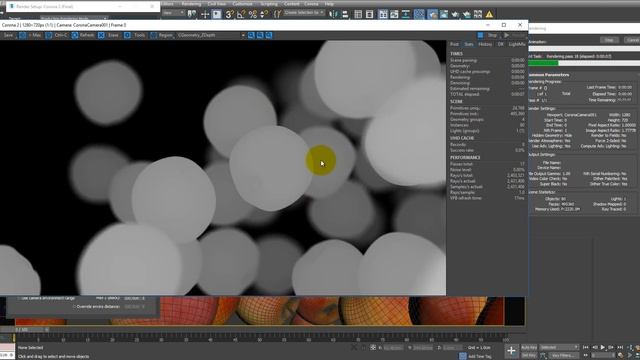Copy the render with the Ctrl+C icon
The height and width of the screenshot is (360, 640).
pos(49,36)
